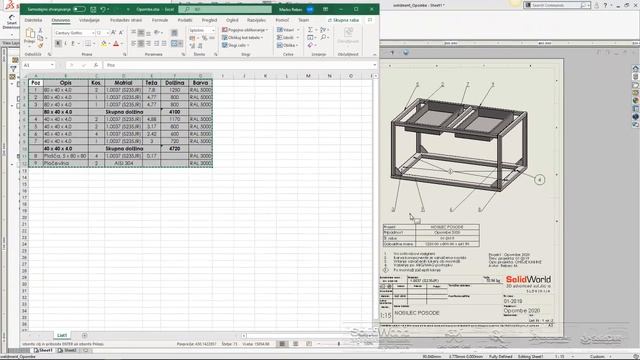Toggle Underline formatting
640x360 pixels.
coord(73,43)
